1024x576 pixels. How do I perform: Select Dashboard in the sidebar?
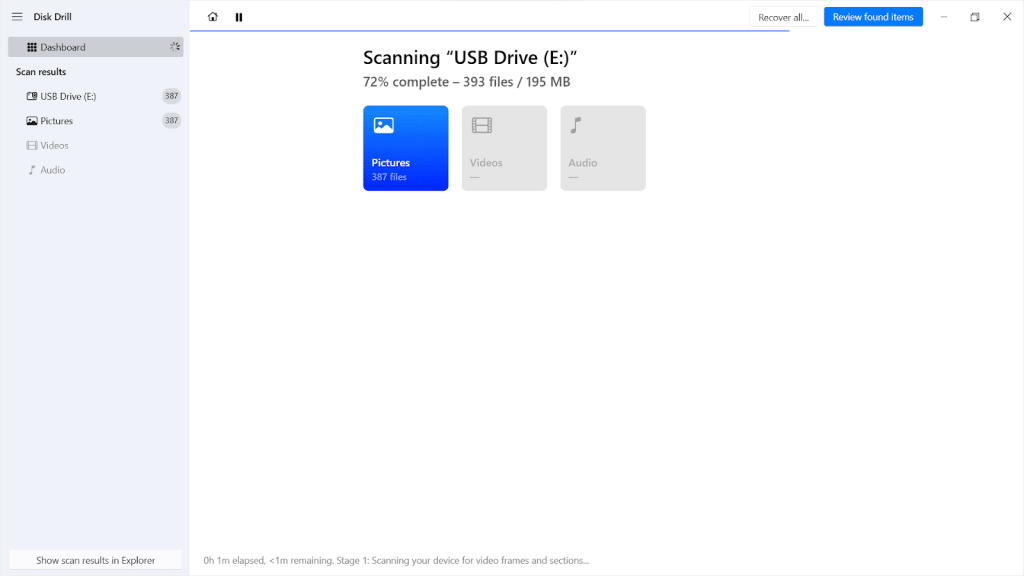tap(63, 47)
